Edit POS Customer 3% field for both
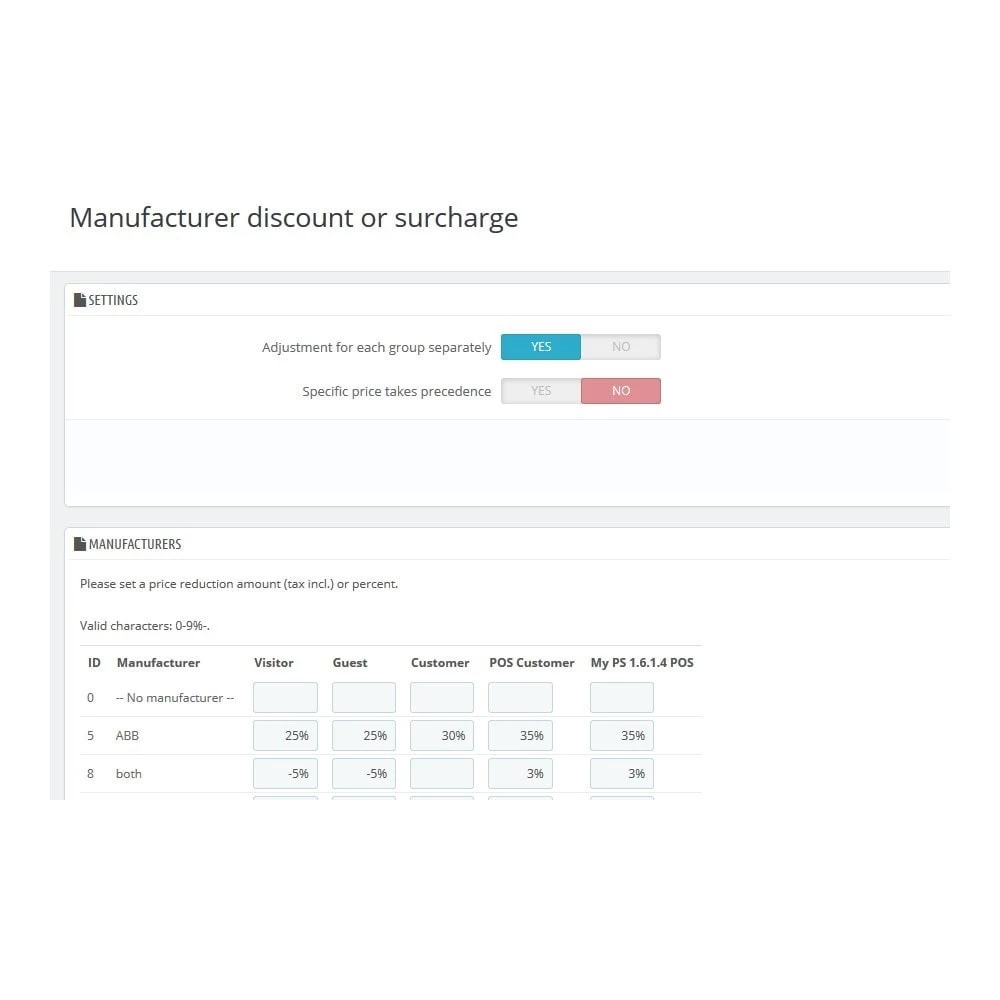The height and width of the screenshot is (1000, 1000). [x=520, y=774]
